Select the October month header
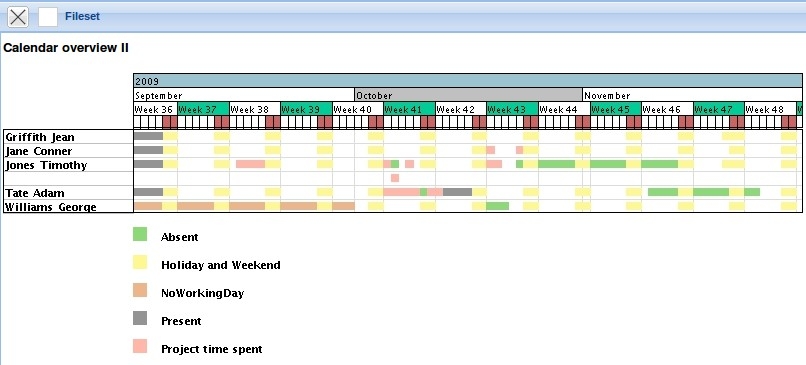This screenshot has width=806, height=365. pos(468,95)
